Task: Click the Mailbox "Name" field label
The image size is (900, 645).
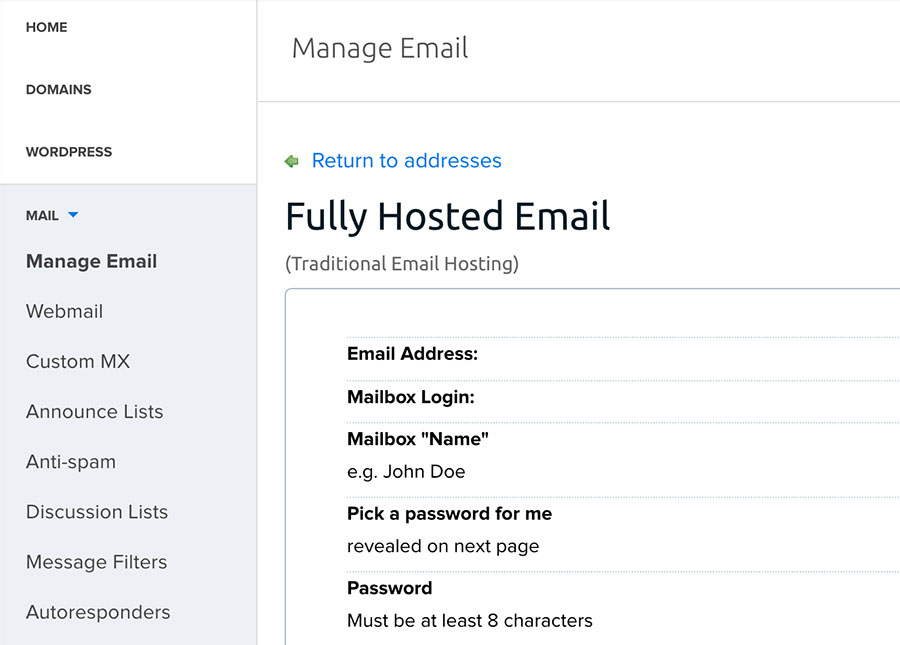Action: click(x=417, y=439)
